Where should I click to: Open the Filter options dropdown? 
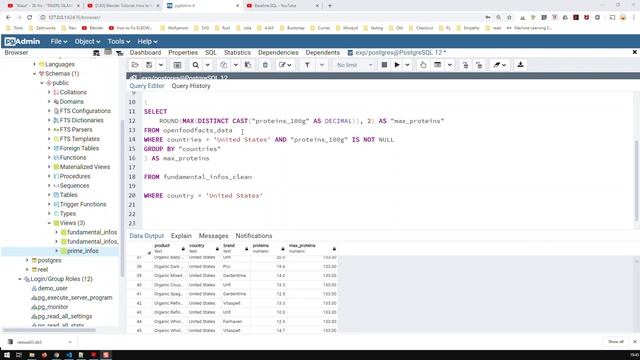(x=322, y=65)
